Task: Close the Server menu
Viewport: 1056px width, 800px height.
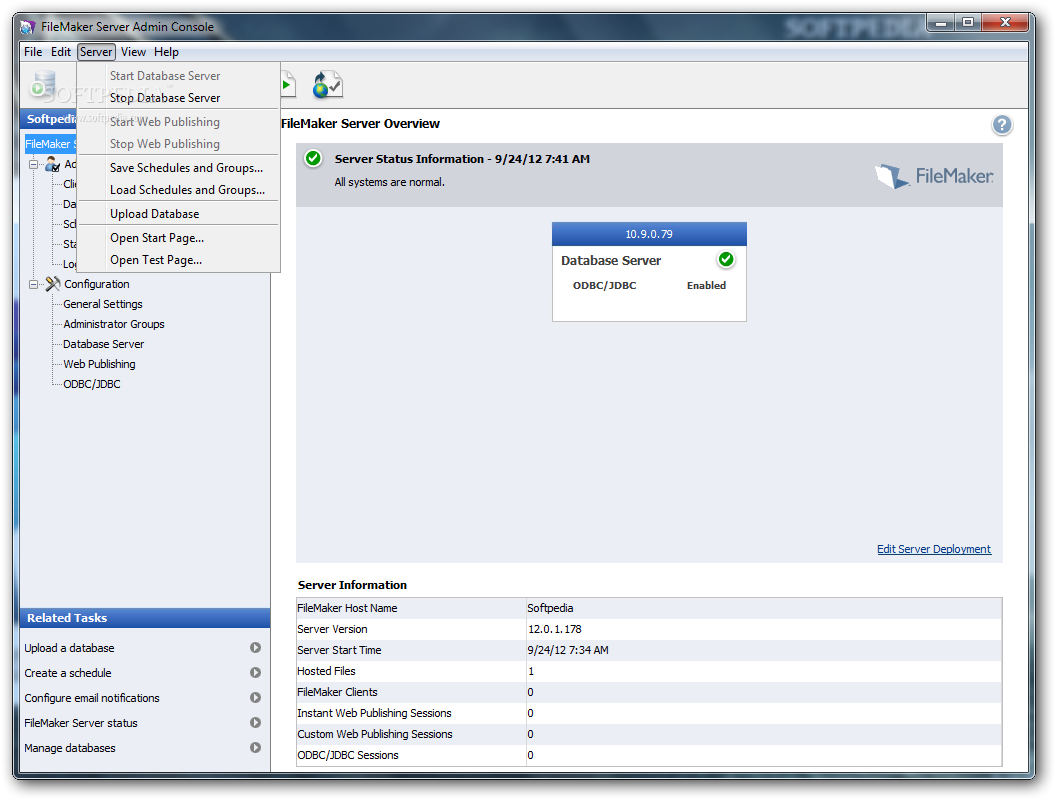Action: [x=96, y=52]
